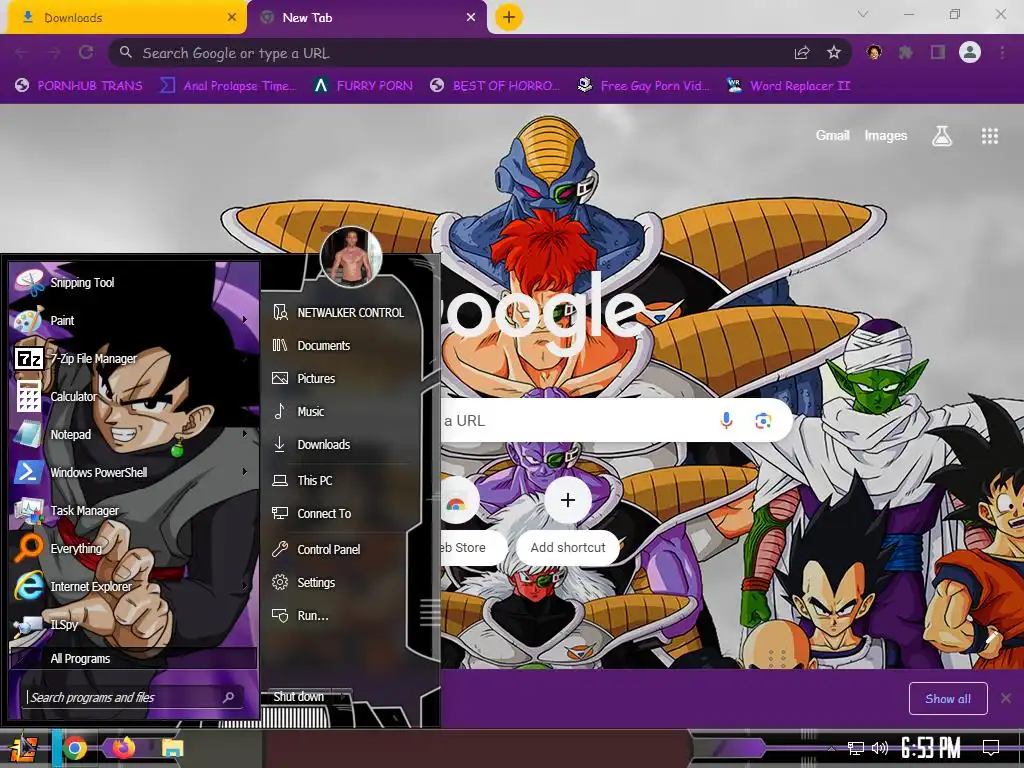Share this page icon in address bar
Screen dimensions: 1024x768
click(x=802, y=53)
